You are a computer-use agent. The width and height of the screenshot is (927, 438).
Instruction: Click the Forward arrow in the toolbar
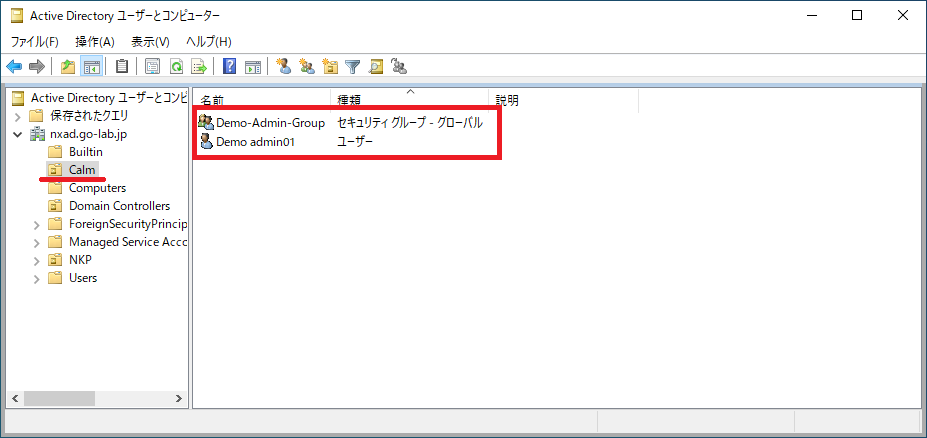click(x=37, y=67)
